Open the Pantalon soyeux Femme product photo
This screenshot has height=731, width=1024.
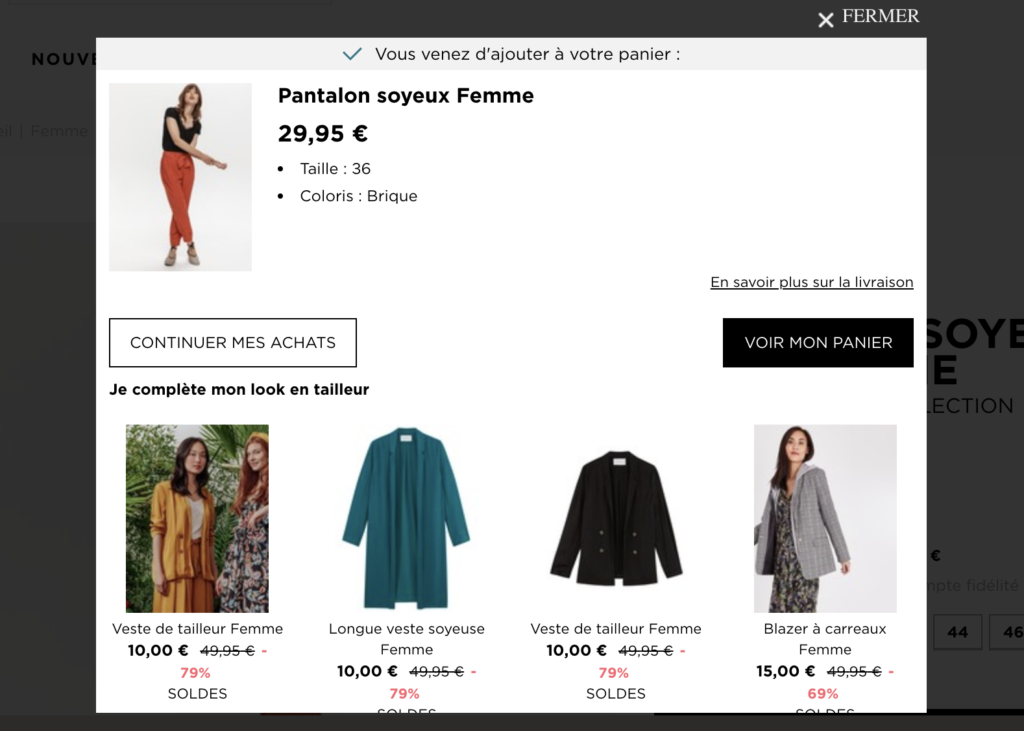click(180, 177)
